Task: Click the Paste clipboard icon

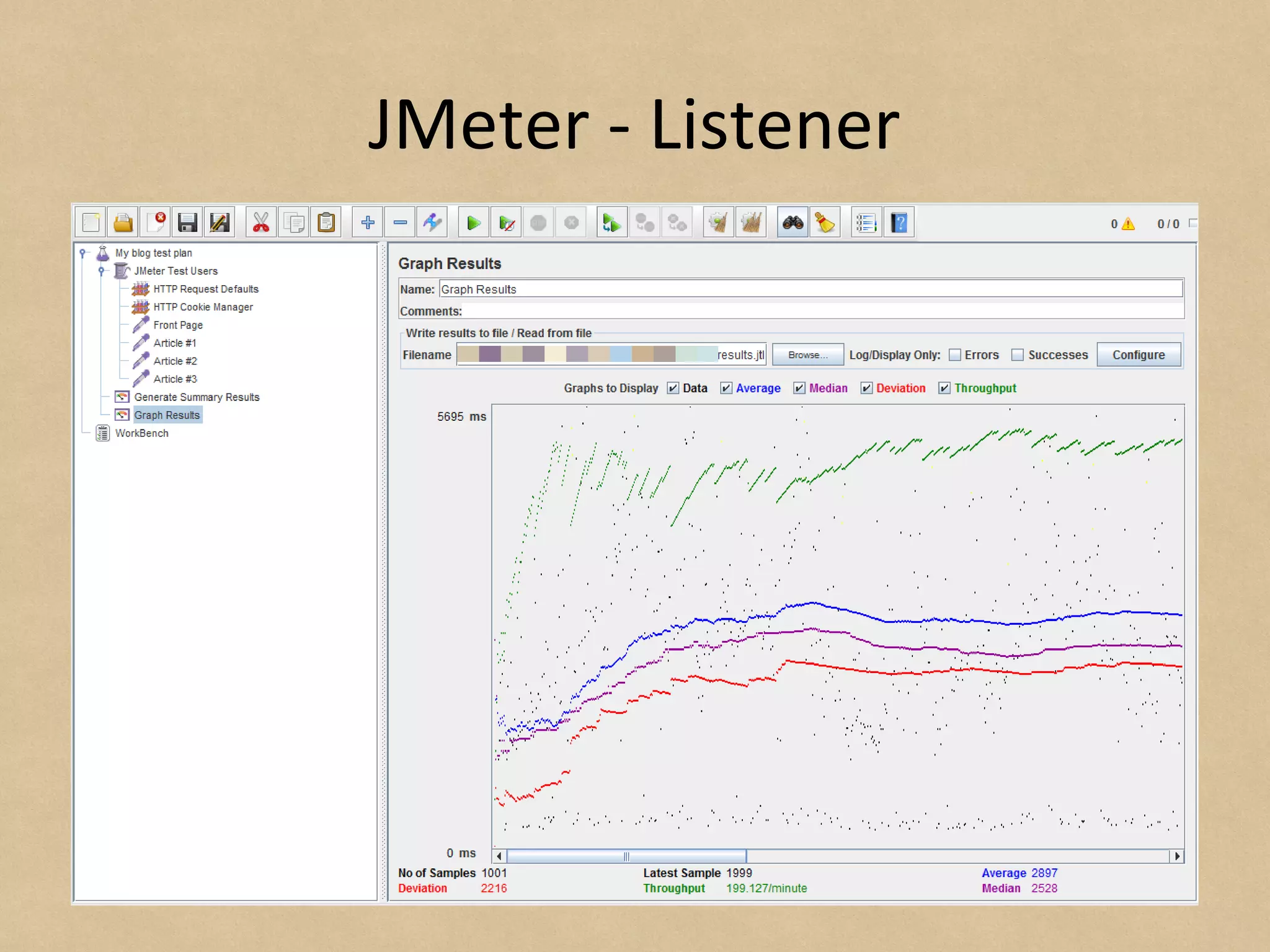Action: click(x=326, y=223)
